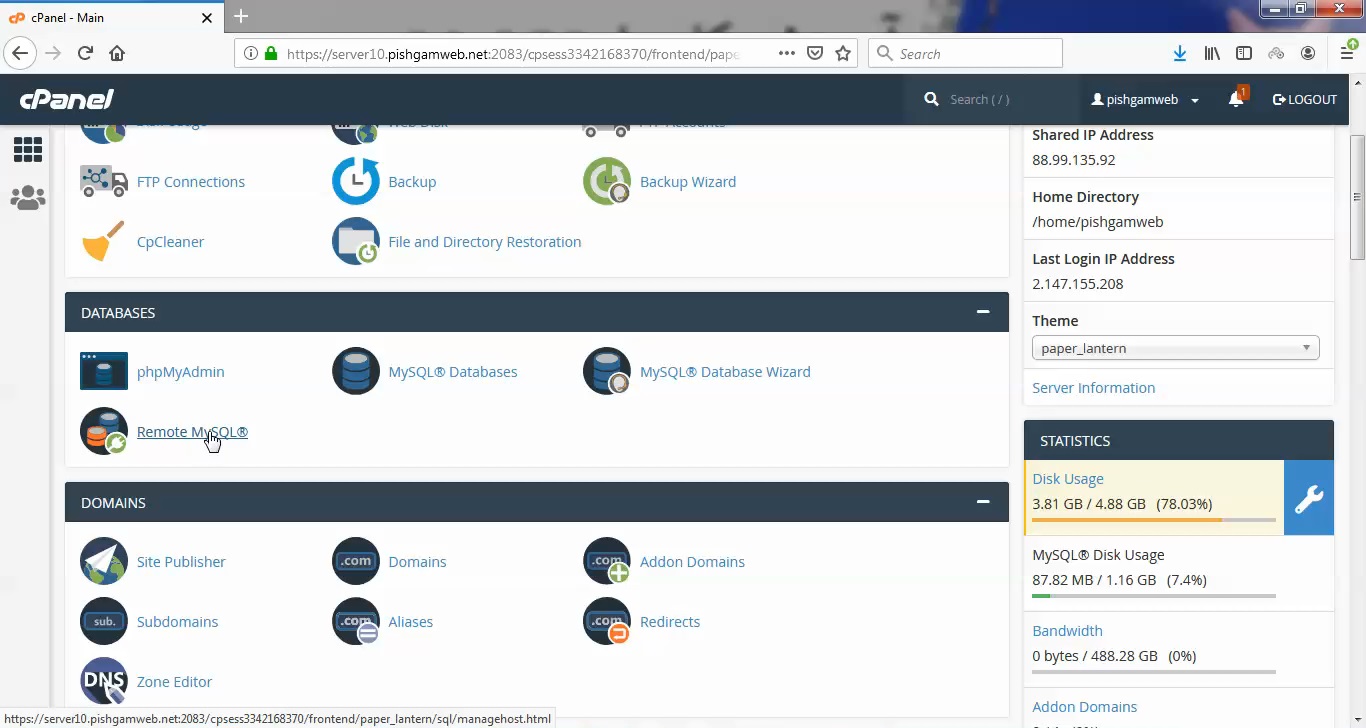Collapse the DOMAINS section
This screenshot has width=1366, height=728.
983,501
